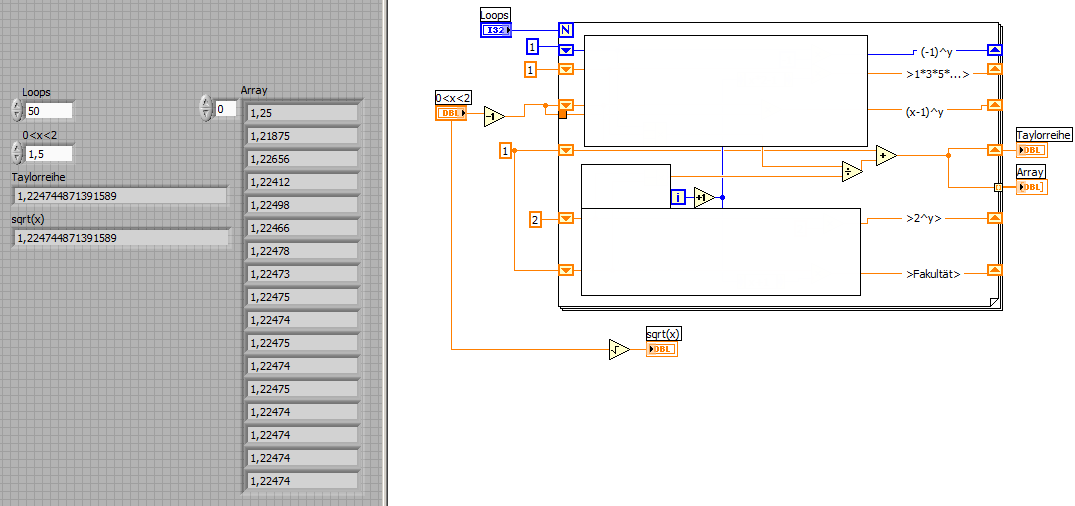Select the sqrt(x) DBL indicator terminal
The width and height of the screenshot is (1075, 506).
click(662, 350)
